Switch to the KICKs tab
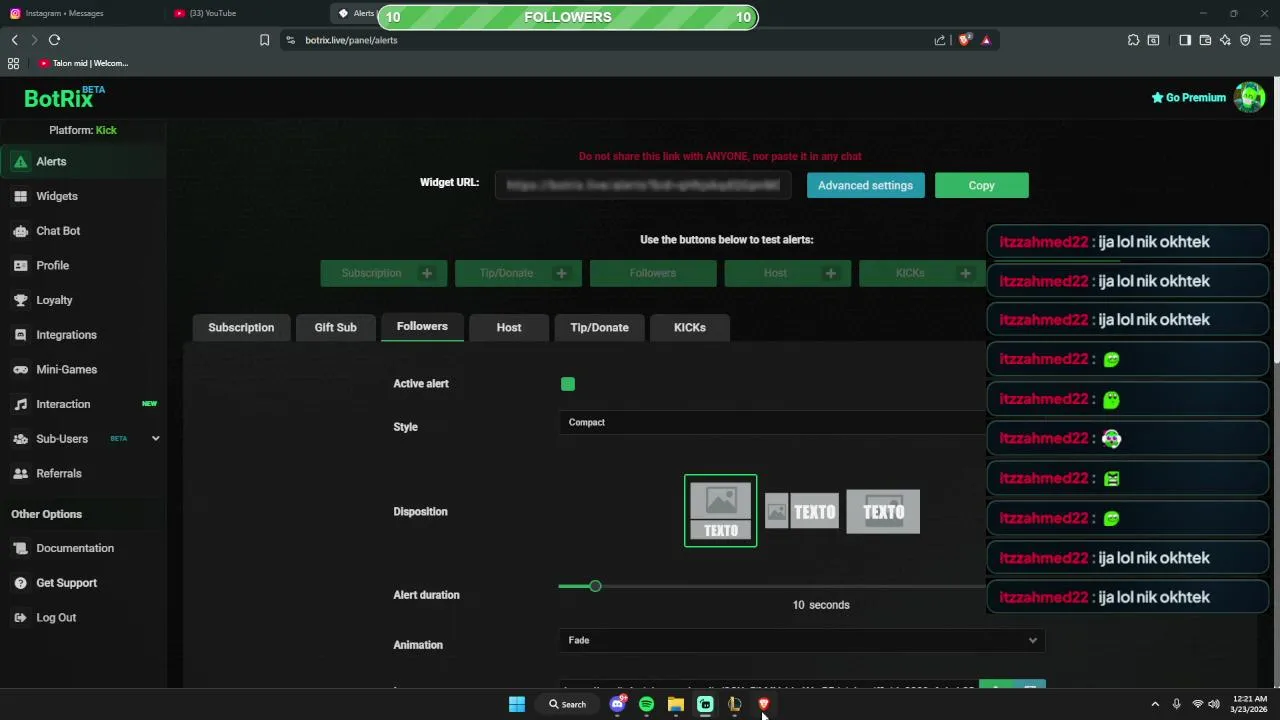Image resolution: width=1280 pixels, height=720 pixels. pos(689,327)
